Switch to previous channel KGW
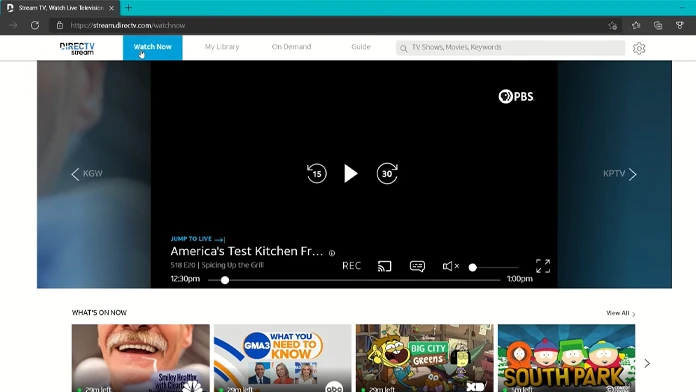This screenshot has width=696, height=392. pos(87,174)
